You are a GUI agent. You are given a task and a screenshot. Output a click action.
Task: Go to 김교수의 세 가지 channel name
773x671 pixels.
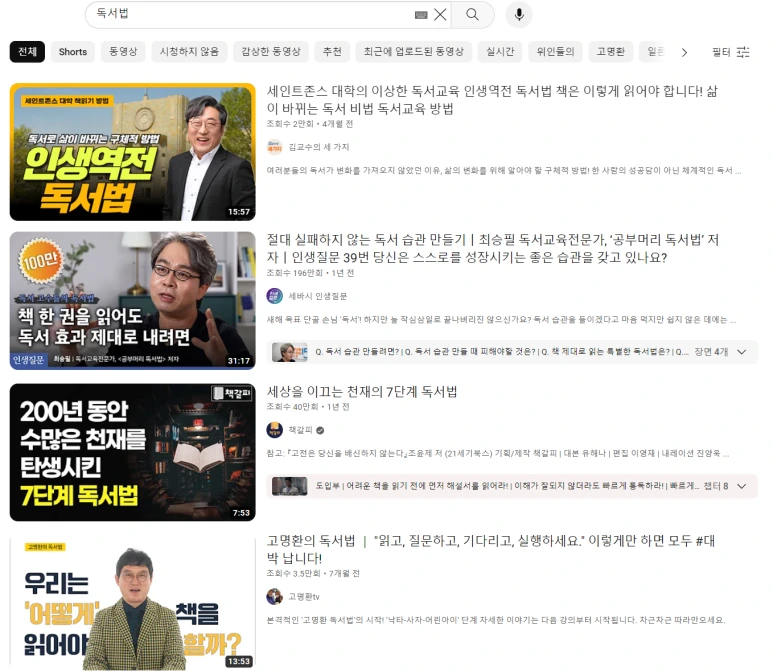coord(318,147)
